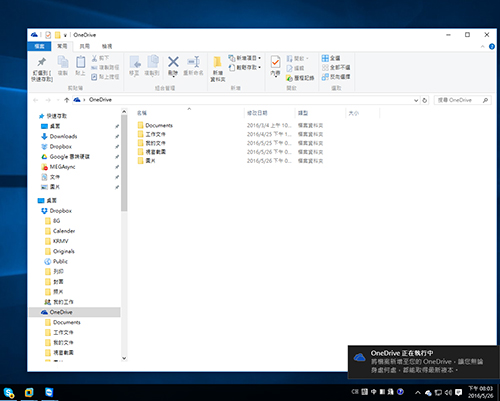The height and width of the screenshot is (401, 500).
Task: Click the Refresh icon beside address bar
Action: [x=424, y=100]
